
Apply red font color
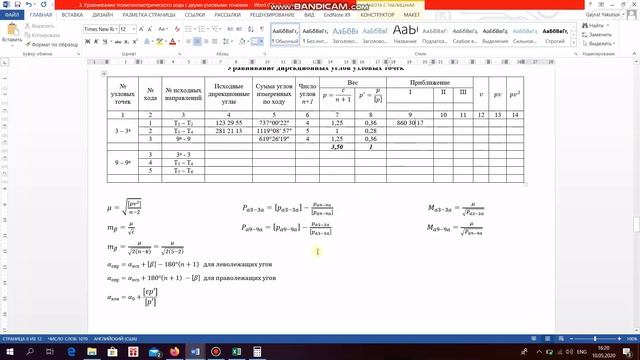click(x=172, y=41)
